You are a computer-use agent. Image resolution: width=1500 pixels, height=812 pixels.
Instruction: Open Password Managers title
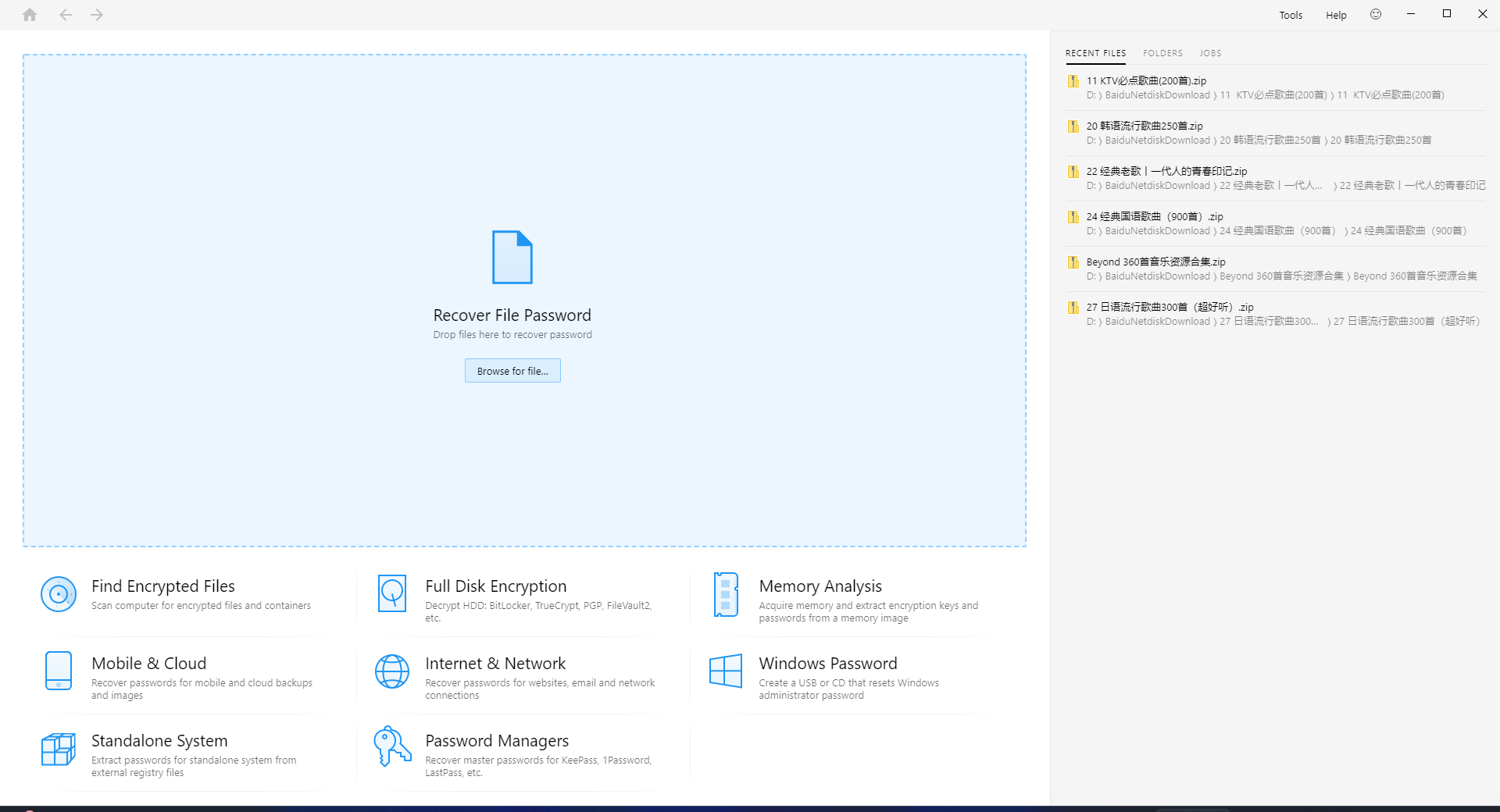click(x=497, y=741)
